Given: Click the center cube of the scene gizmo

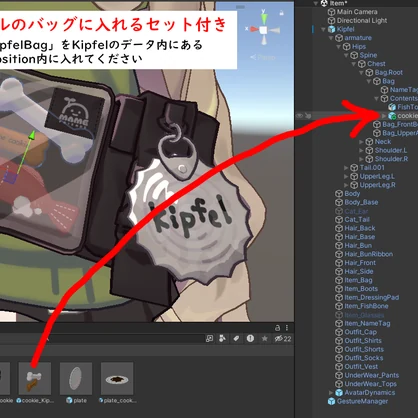Looking at the screenshot, I should [264, 30].
